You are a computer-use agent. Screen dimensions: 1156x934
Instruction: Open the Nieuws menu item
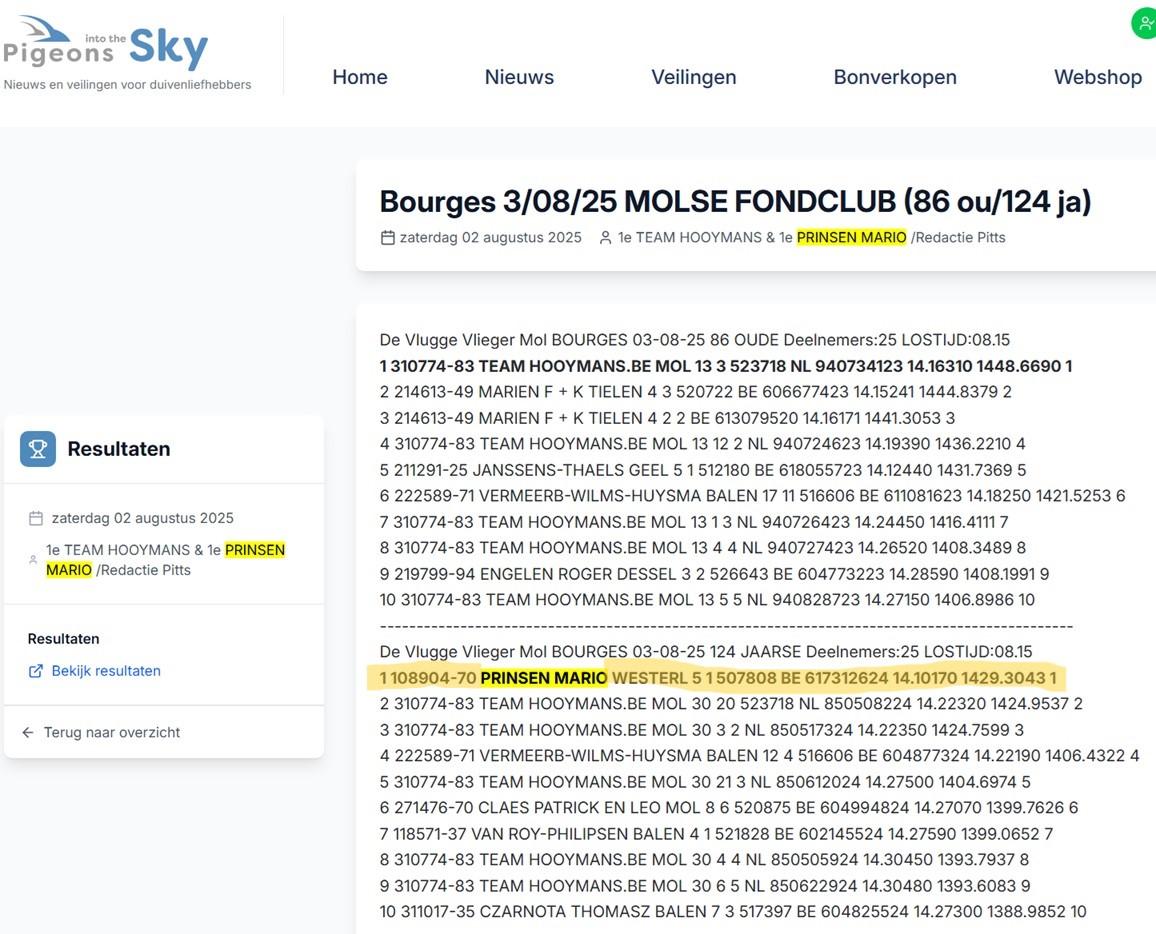point(519,76)
